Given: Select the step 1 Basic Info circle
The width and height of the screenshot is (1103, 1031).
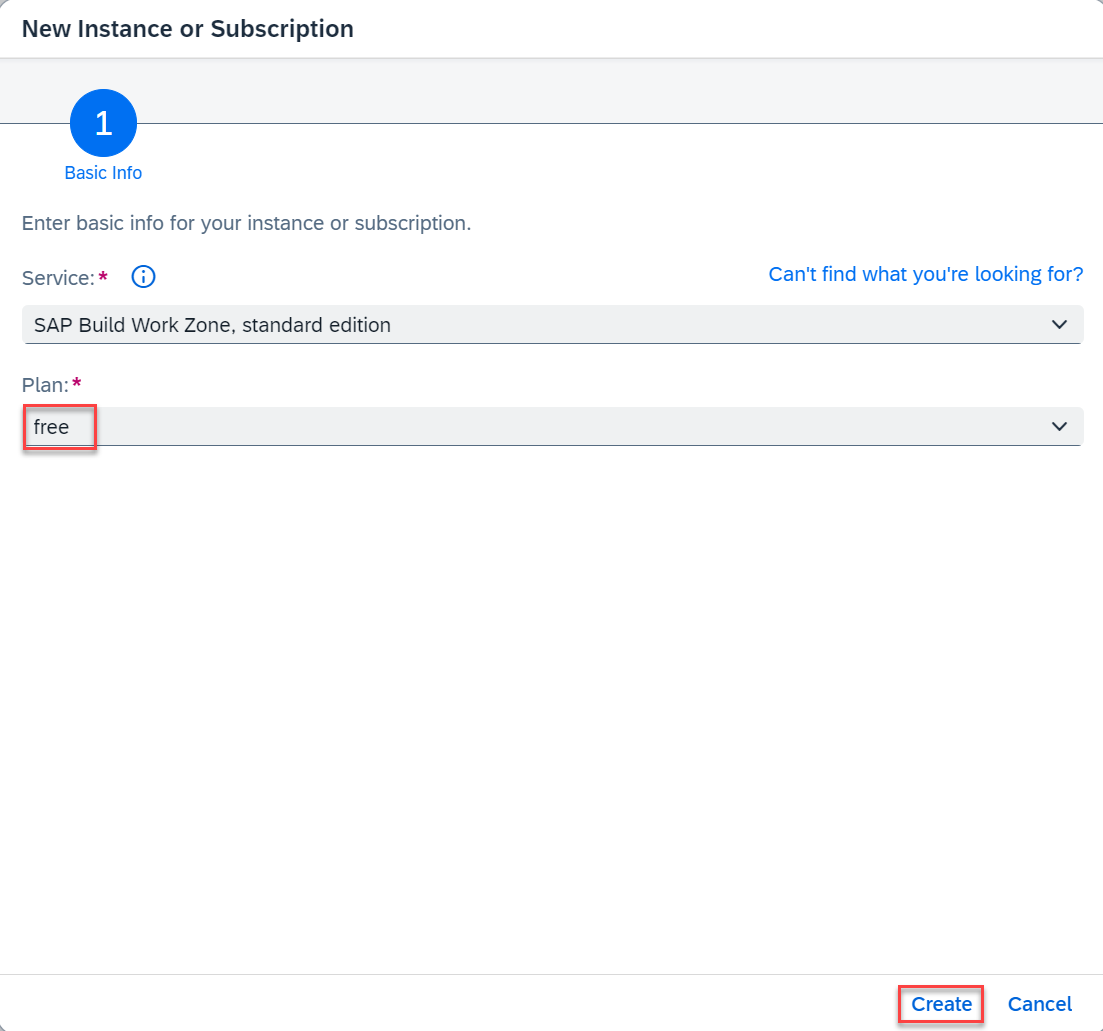Looking at the screenshot, I should (x=103, y=123).
